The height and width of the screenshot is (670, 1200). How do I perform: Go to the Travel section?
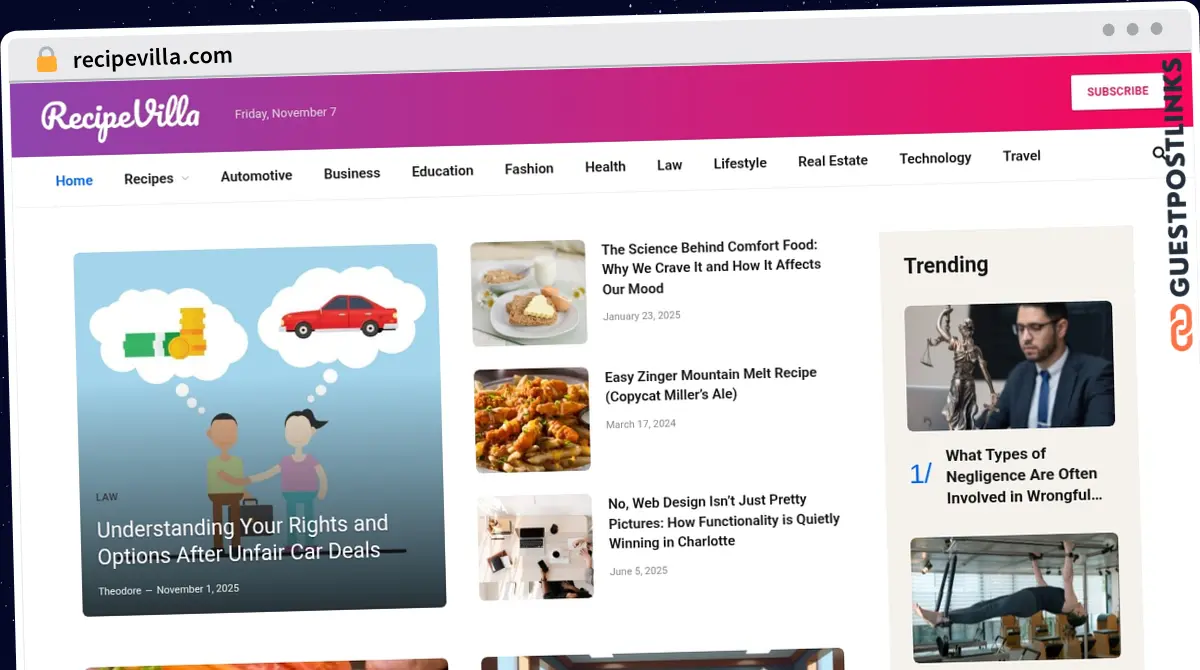click(1021, 156)
